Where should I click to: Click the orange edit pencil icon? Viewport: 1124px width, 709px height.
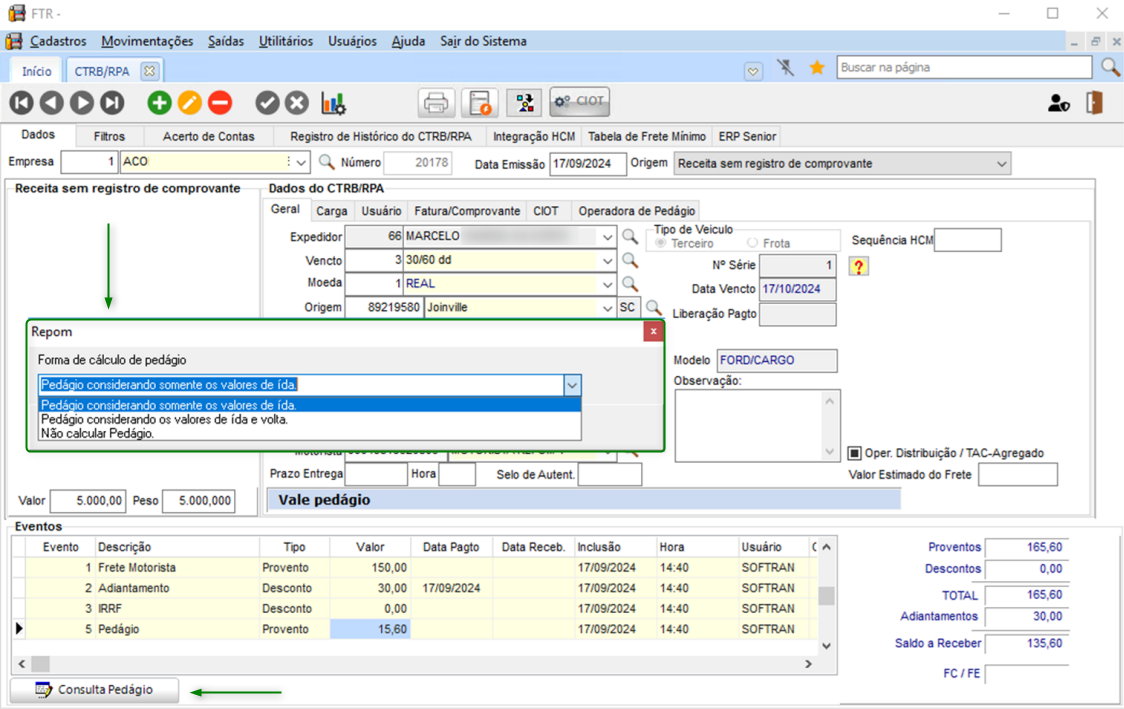click(x=190, y=102)
